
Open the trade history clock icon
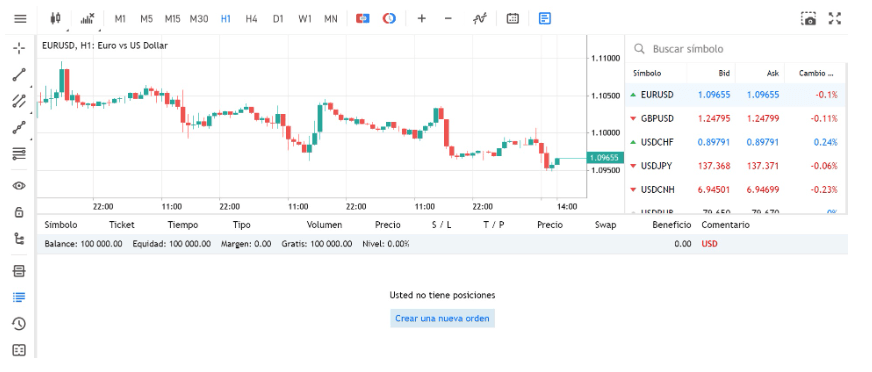click(x=19, y=324)
